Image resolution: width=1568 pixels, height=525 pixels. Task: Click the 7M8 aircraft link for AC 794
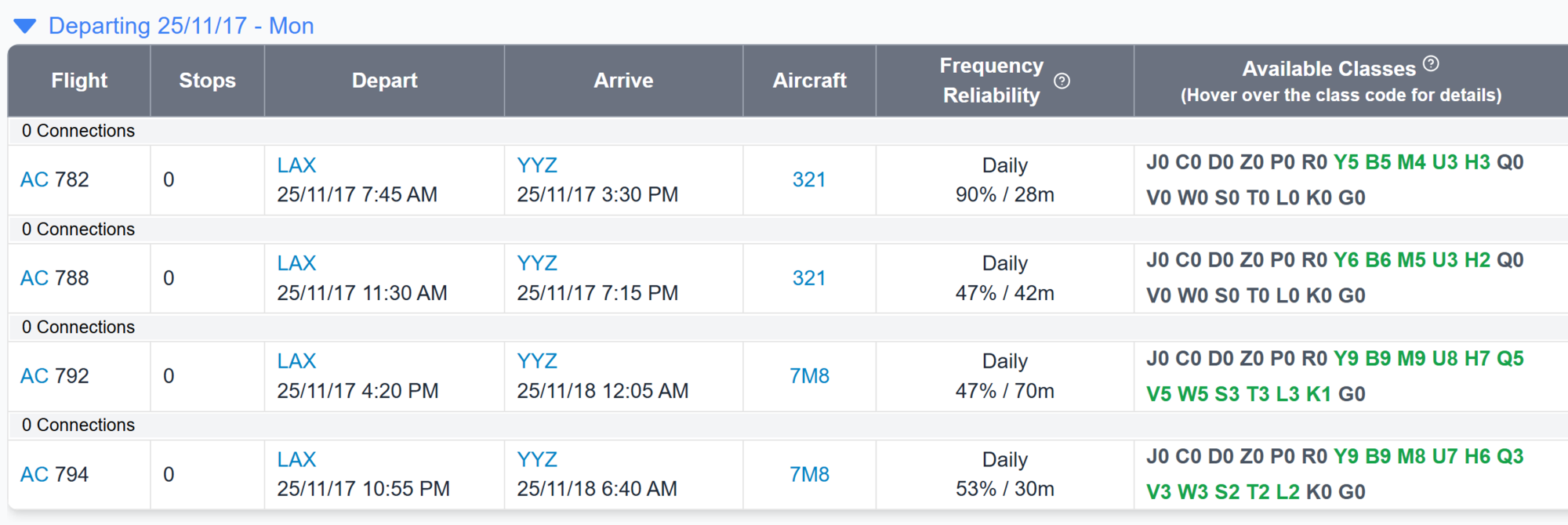point(809,475)
